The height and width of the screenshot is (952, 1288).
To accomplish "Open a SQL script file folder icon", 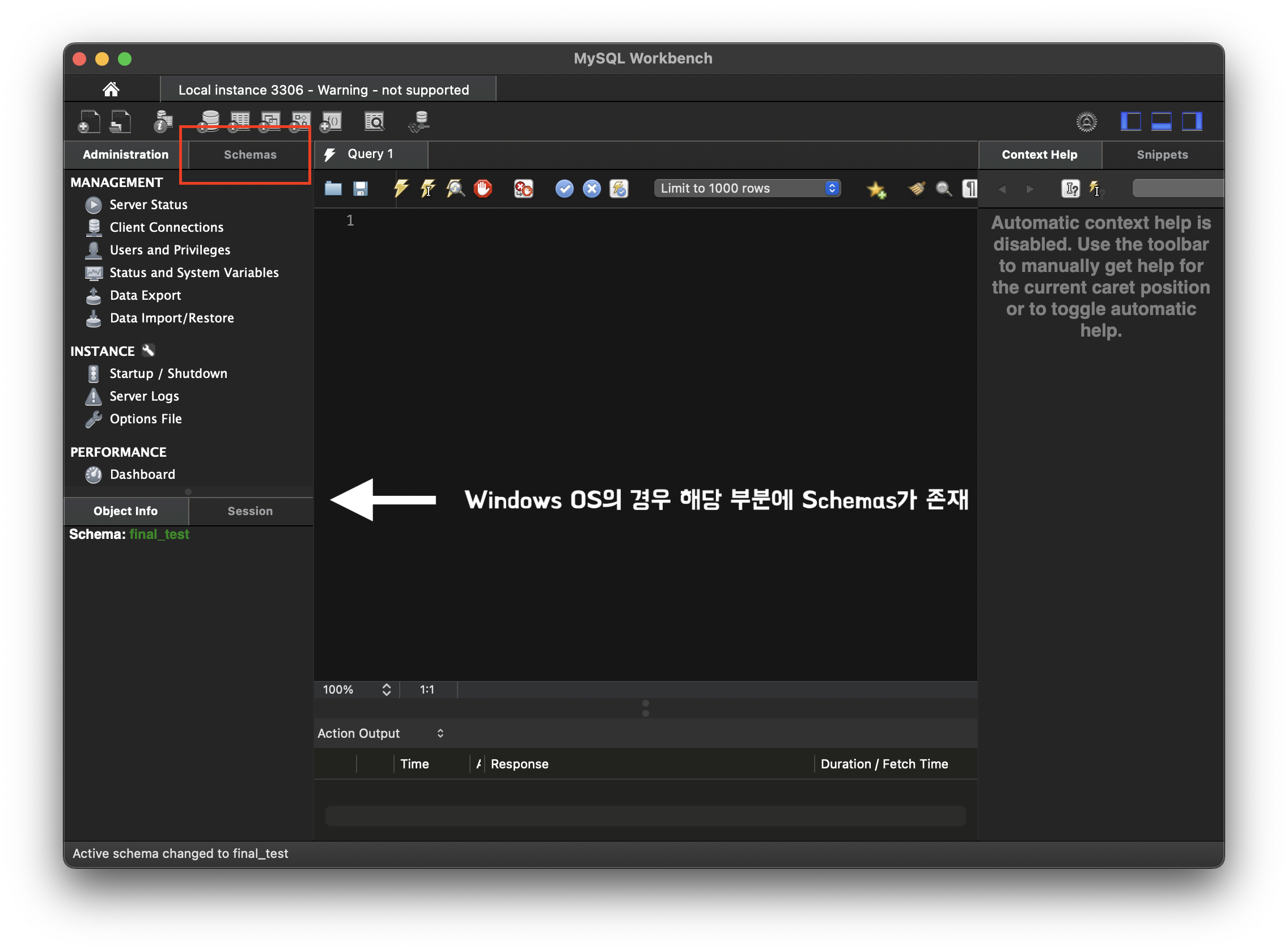I will click(x=333, y=189).
